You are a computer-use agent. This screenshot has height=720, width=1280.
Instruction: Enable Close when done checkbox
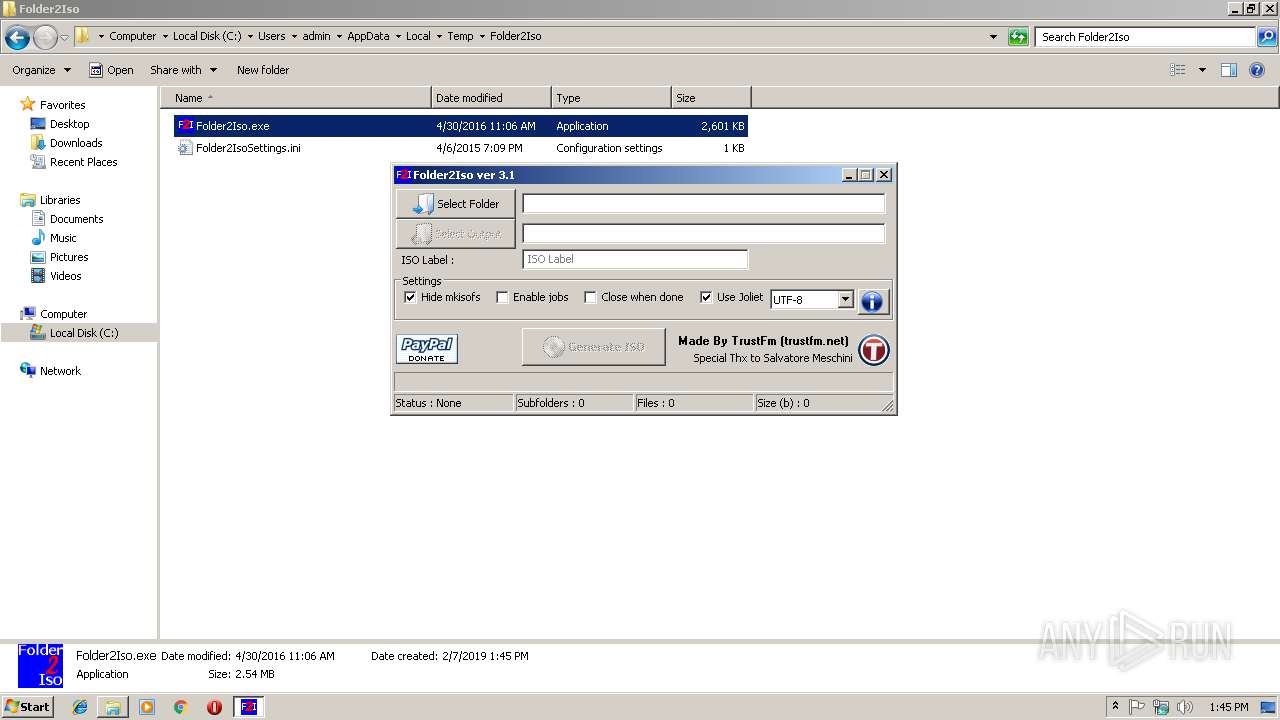590,297
